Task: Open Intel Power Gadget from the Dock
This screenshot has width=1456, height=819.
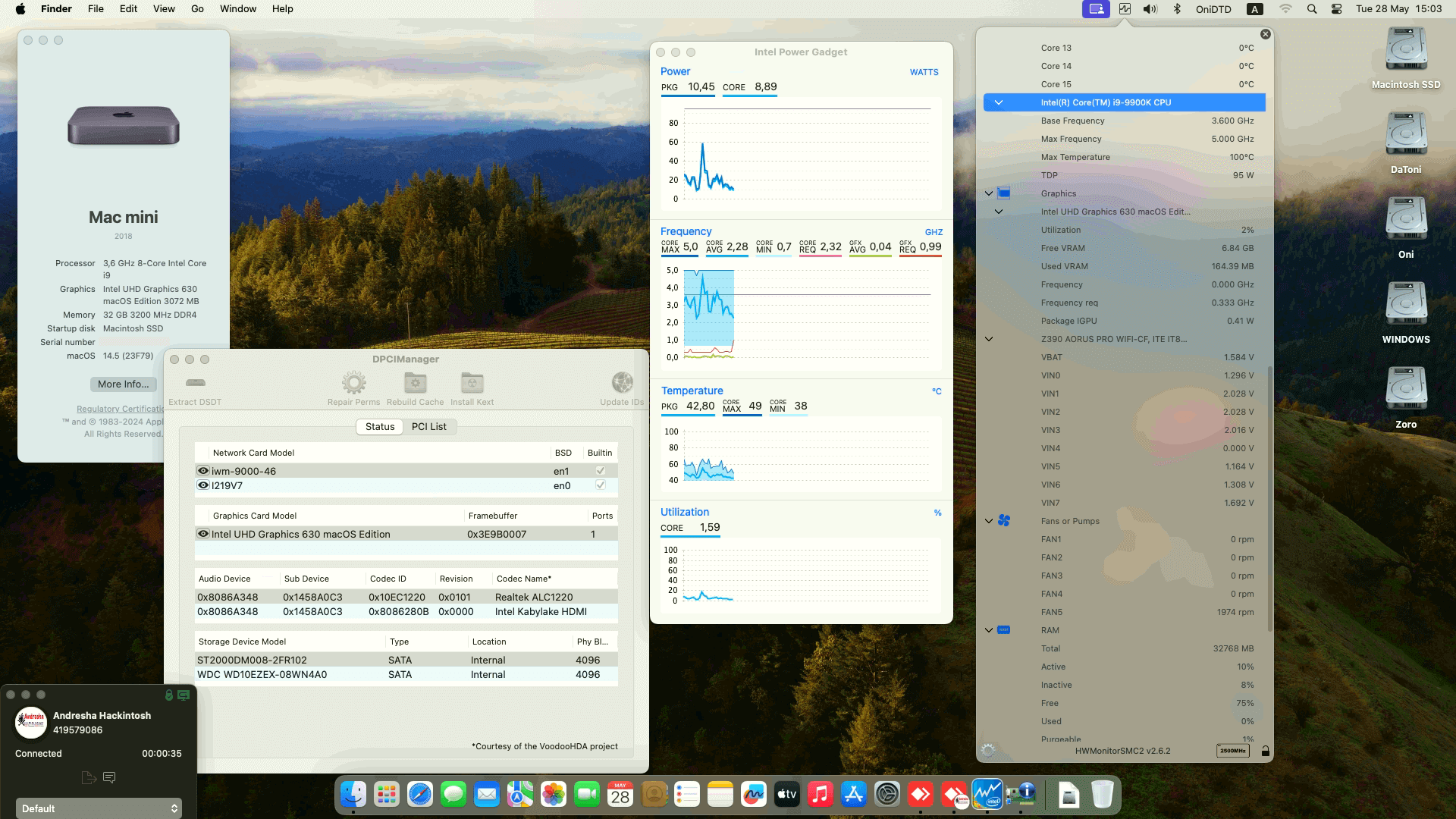Action: click(987, 794)
